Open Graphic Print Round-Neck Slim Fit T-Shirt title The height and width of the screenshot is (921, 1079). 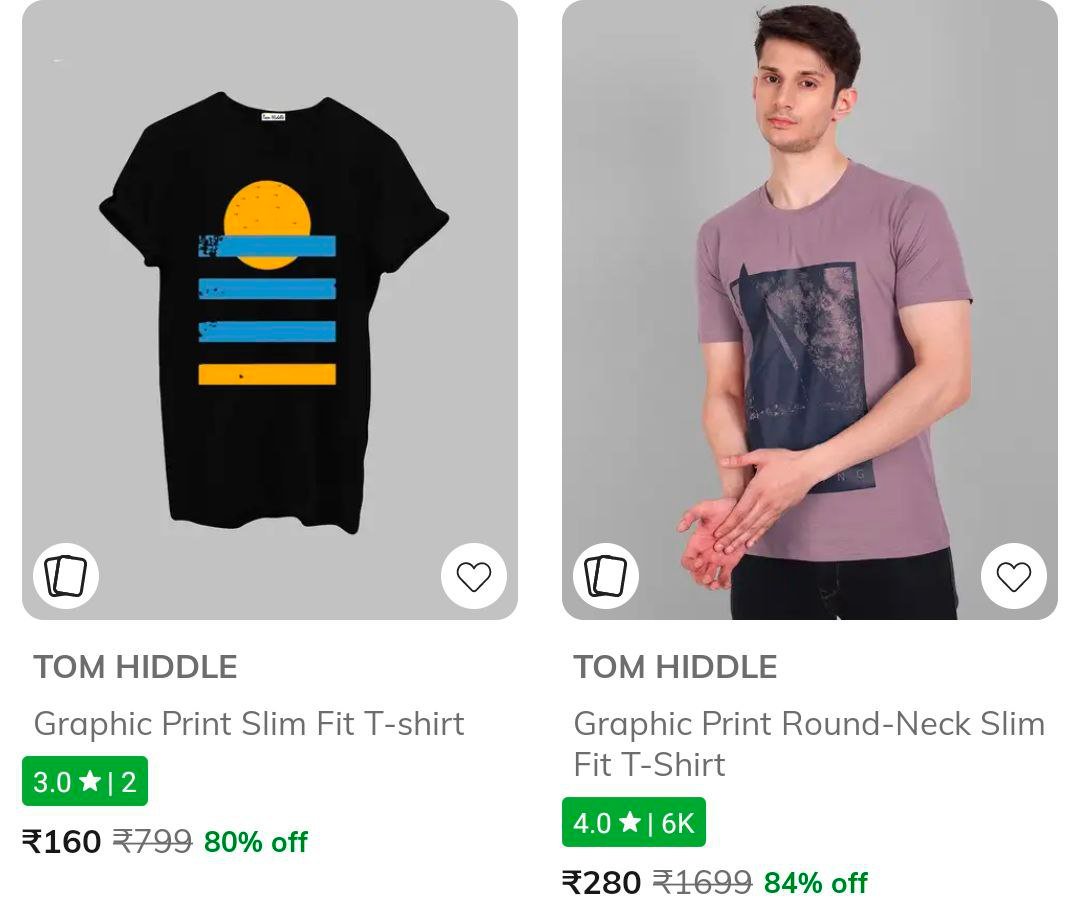click(x=808, y=743)
